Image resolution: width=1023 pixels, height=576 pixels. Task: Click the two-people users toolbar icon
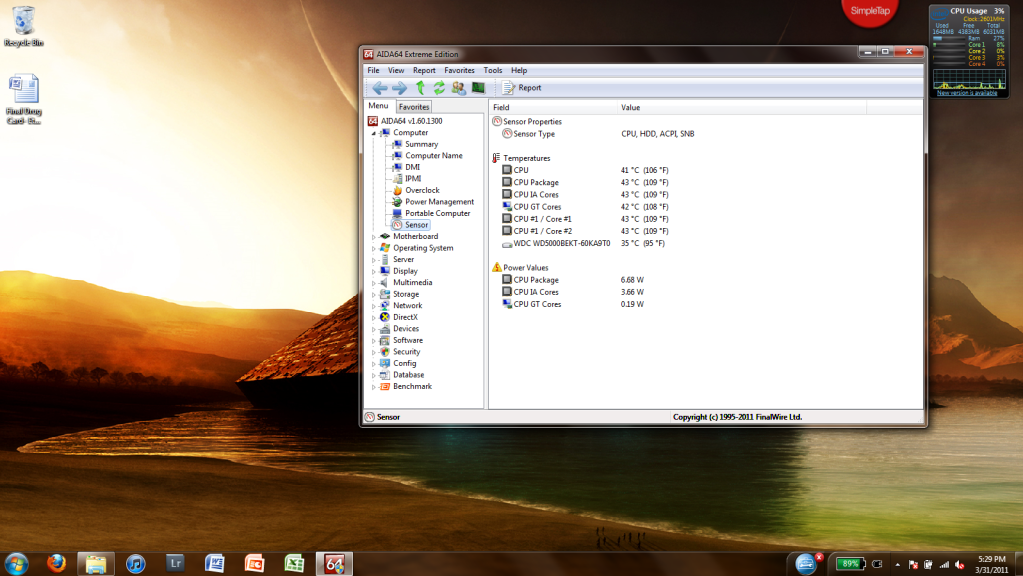click(x=459, y=87)
